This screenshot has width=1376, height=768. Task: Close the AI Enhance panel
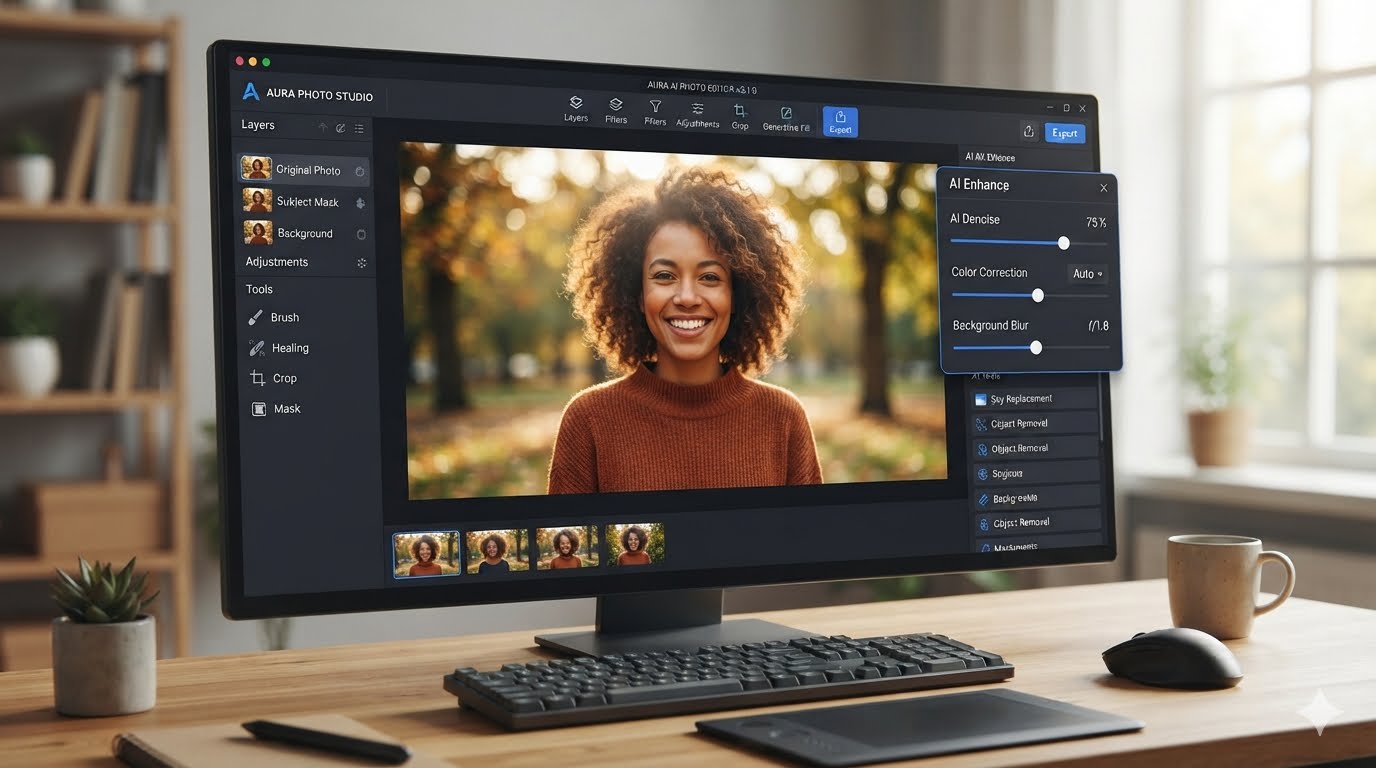coord(1103,188)
